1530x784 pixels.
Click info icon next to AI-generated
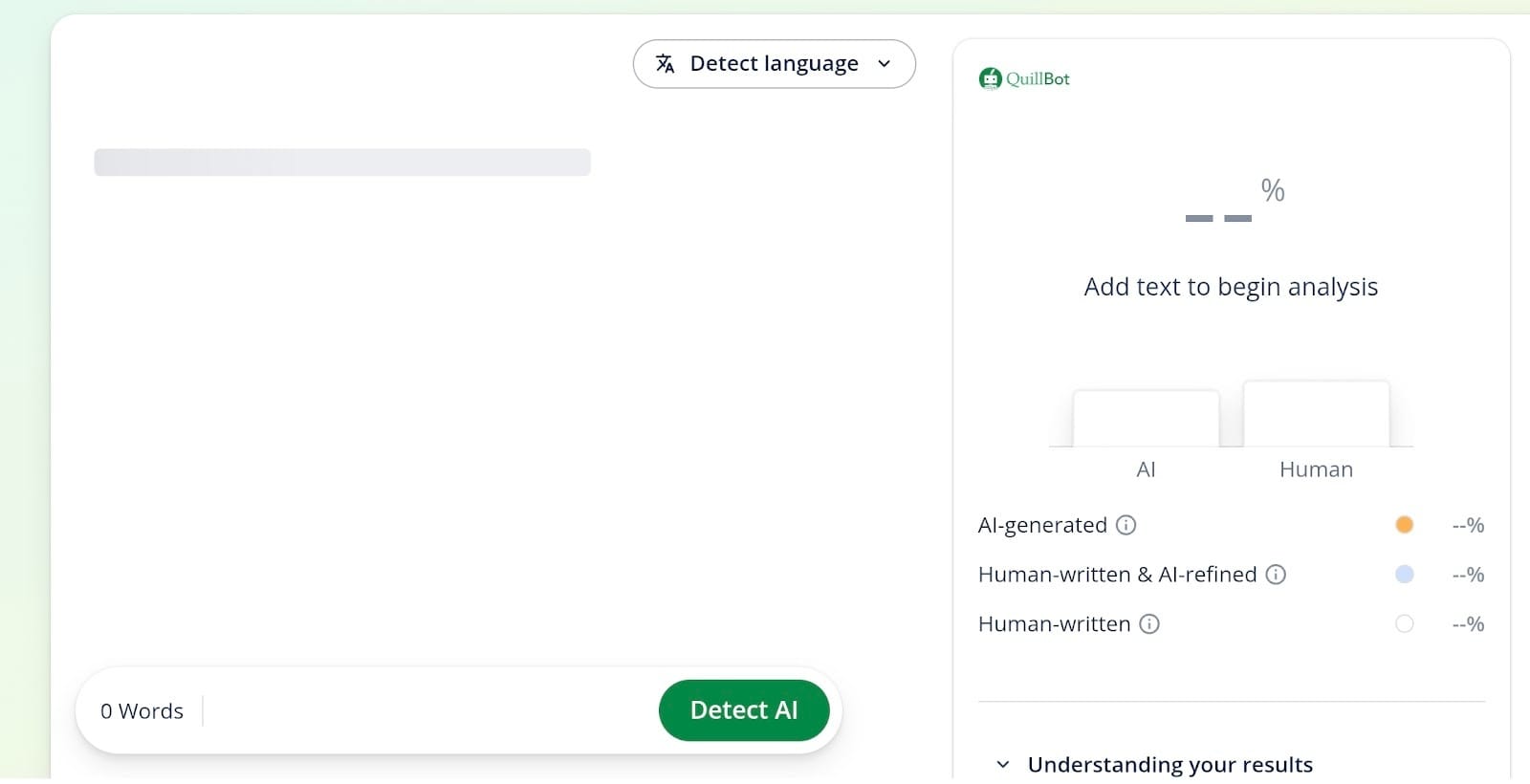point(1126,525)
